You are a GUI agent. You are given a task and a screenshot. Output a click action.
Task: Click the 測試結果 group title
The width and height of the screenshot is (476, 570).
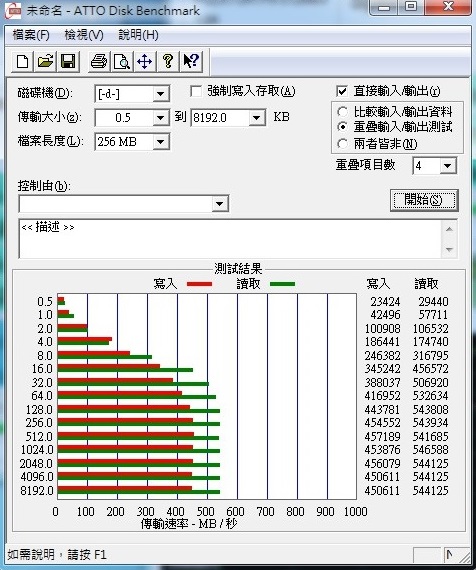coord(238,269)
